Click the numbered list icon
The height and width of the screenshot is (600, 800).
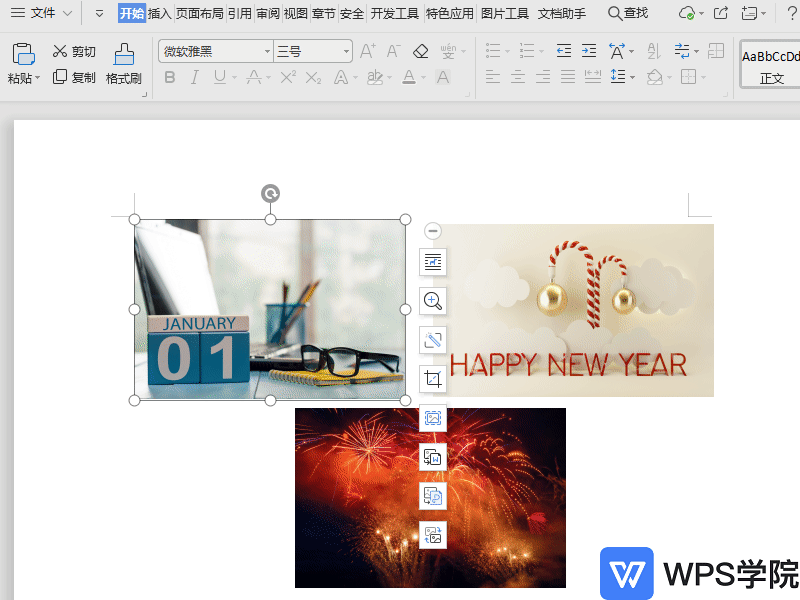pyautogui.click(x=527, y=51)
